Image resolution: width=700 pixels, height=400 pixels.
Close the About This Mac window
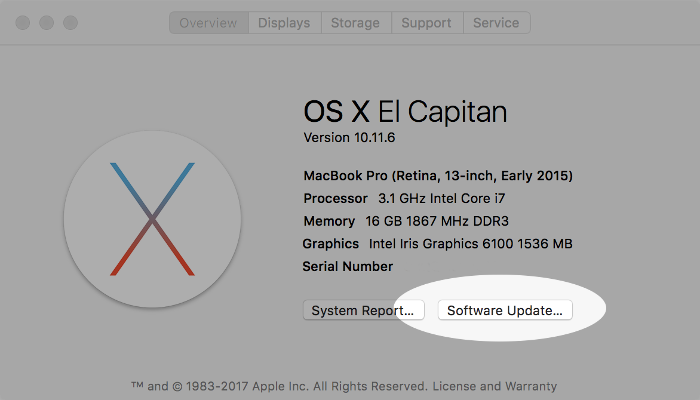(x=22, y=22)
